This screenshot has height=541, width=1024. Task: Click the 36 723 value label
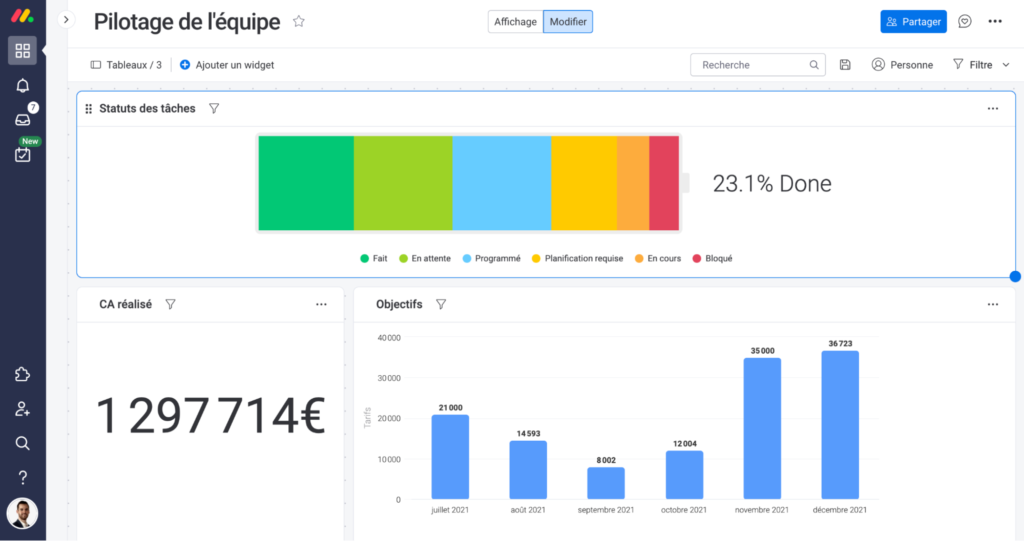[840, 343]
